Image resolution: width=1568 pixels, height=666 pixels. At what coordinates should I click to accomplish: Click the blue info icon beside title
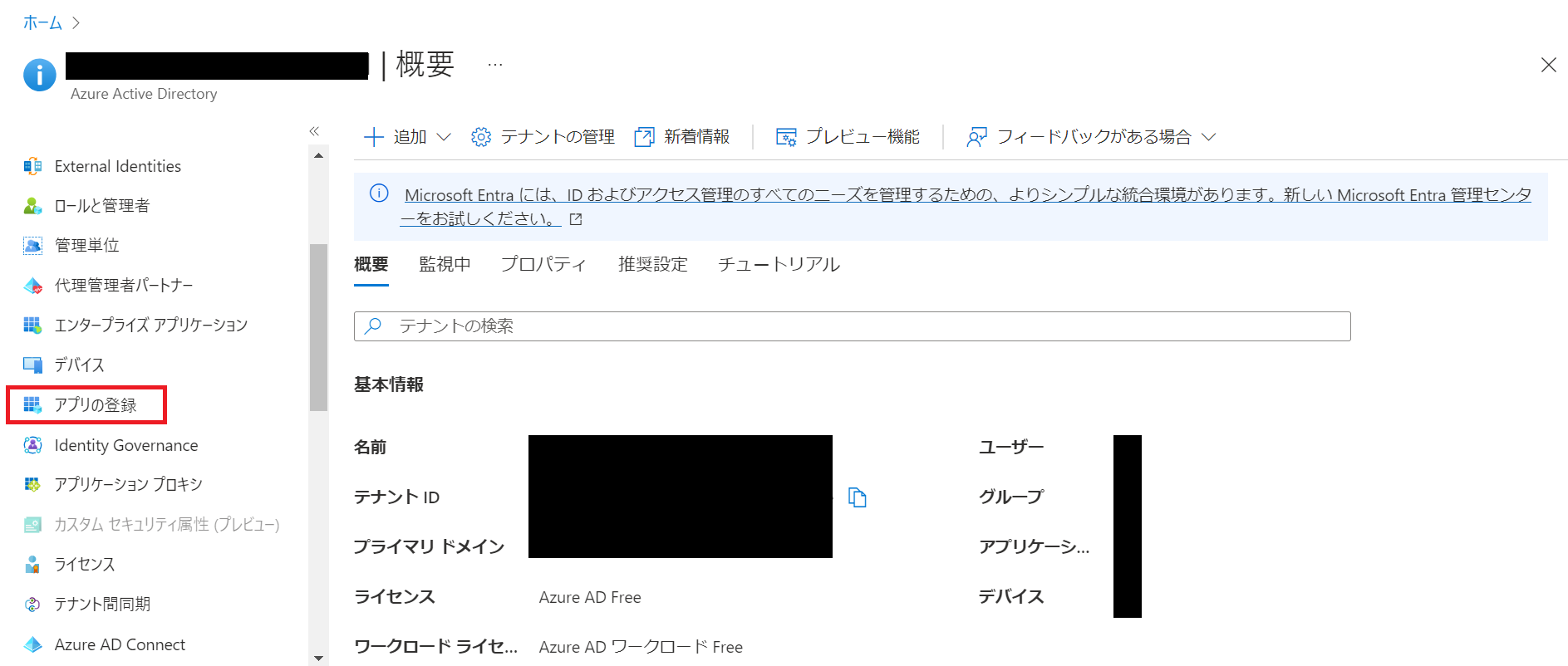39,75
